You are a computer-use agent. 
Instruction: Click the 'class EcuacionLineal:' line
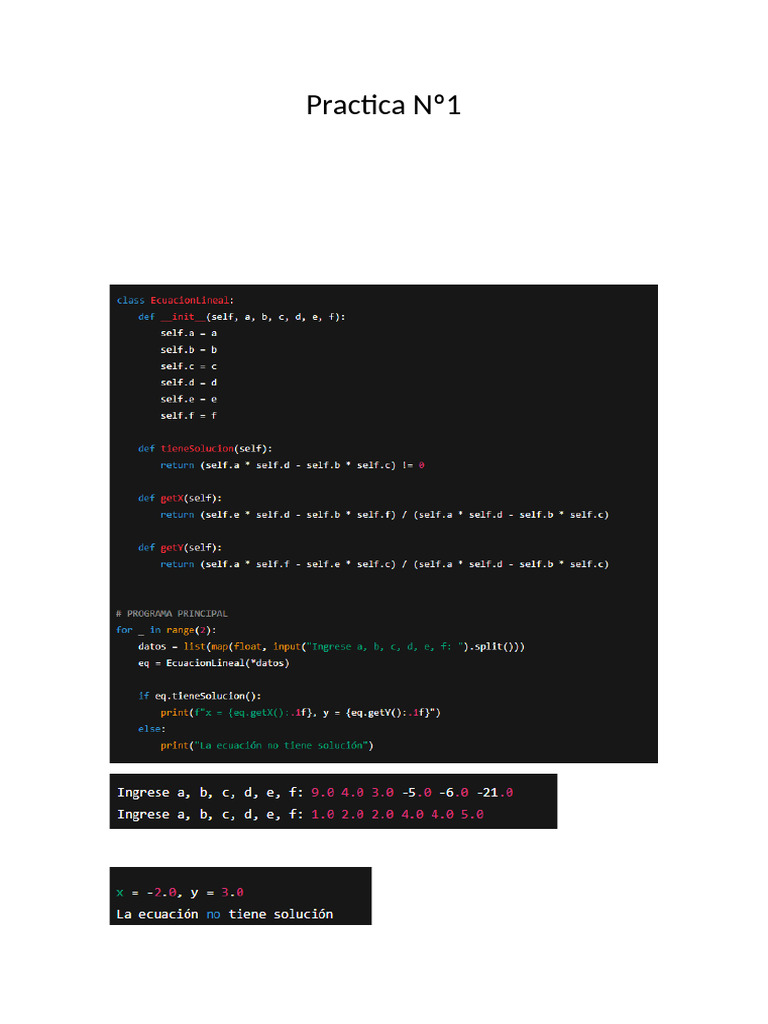(x=175, y=300)
